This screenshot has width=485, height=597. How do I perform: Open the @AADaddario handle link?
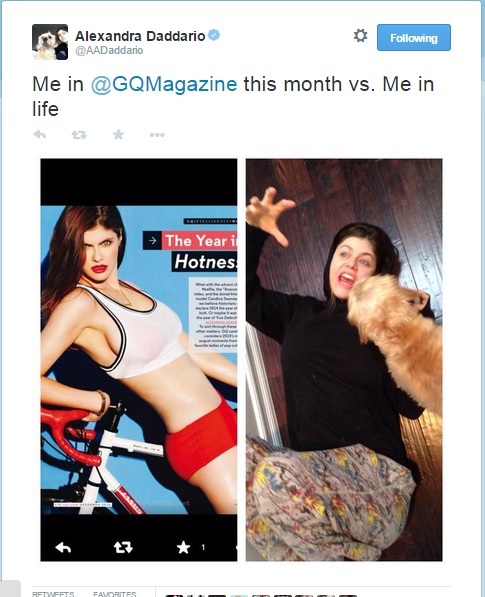click(109, 50)
